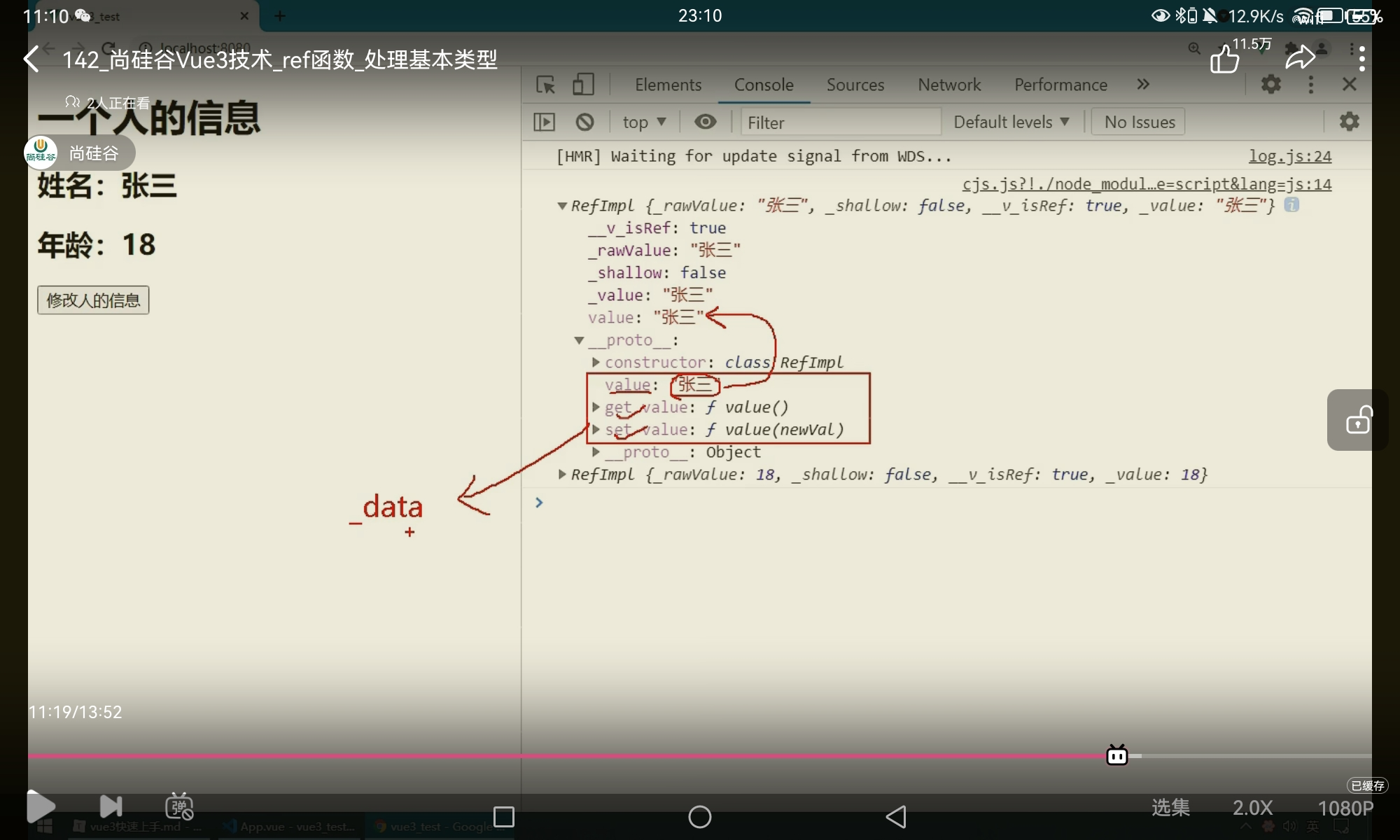The height and width of the screenshot is (840, 1400).
Task: Toggle the device toolbar icon
Action: point(582,85)
